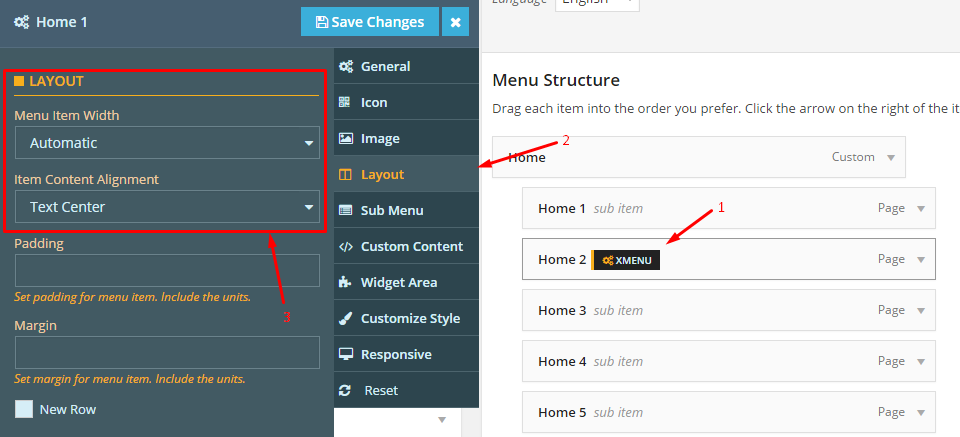Click the table icon beside Sub Menu
Screen dimensions: 960x437
pyautogui.click(x=346, y=211)
